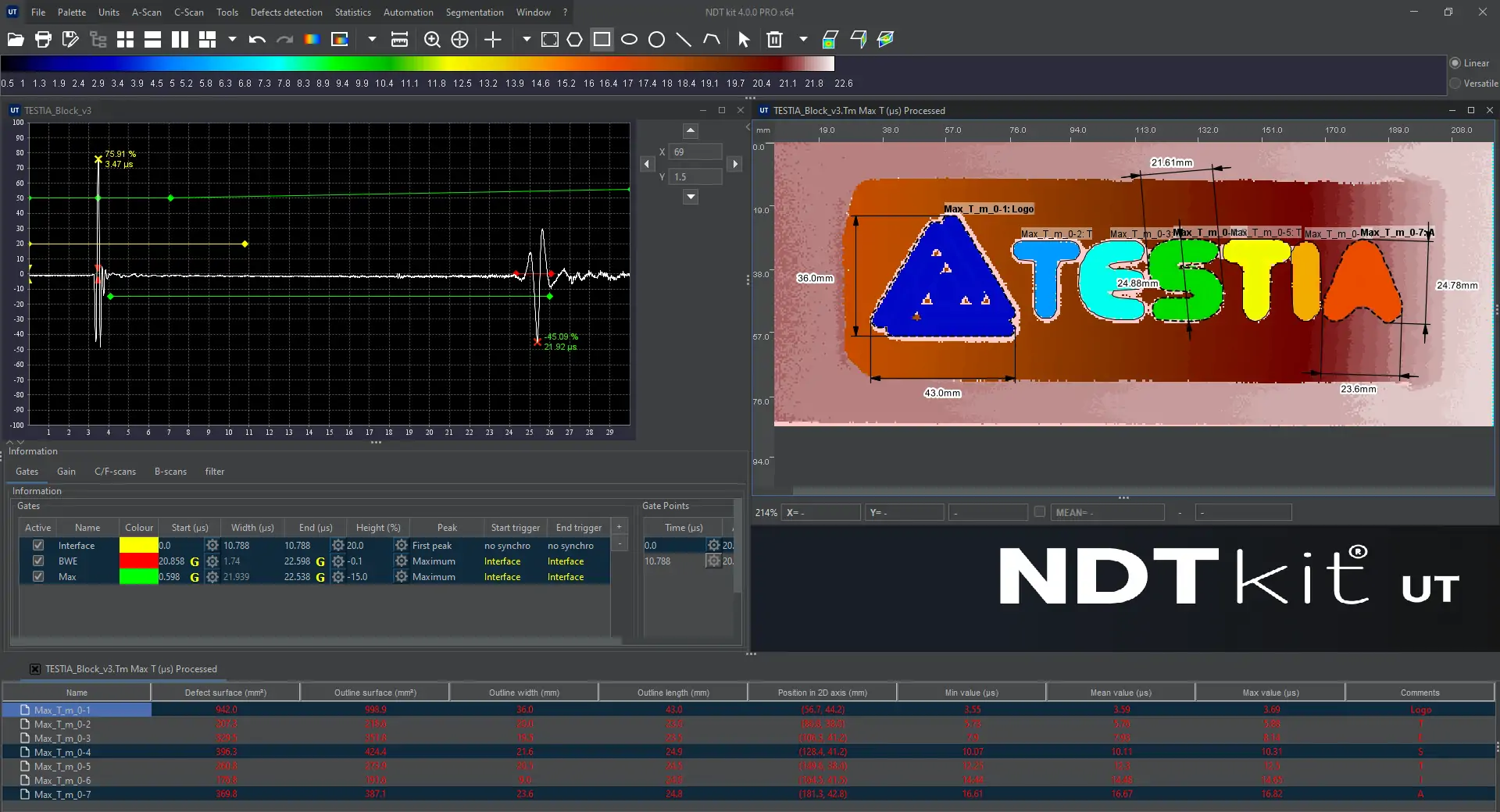Click the colored C-scan plane icon
Viewport: 1500px width, 812px height.
[830, 40]
